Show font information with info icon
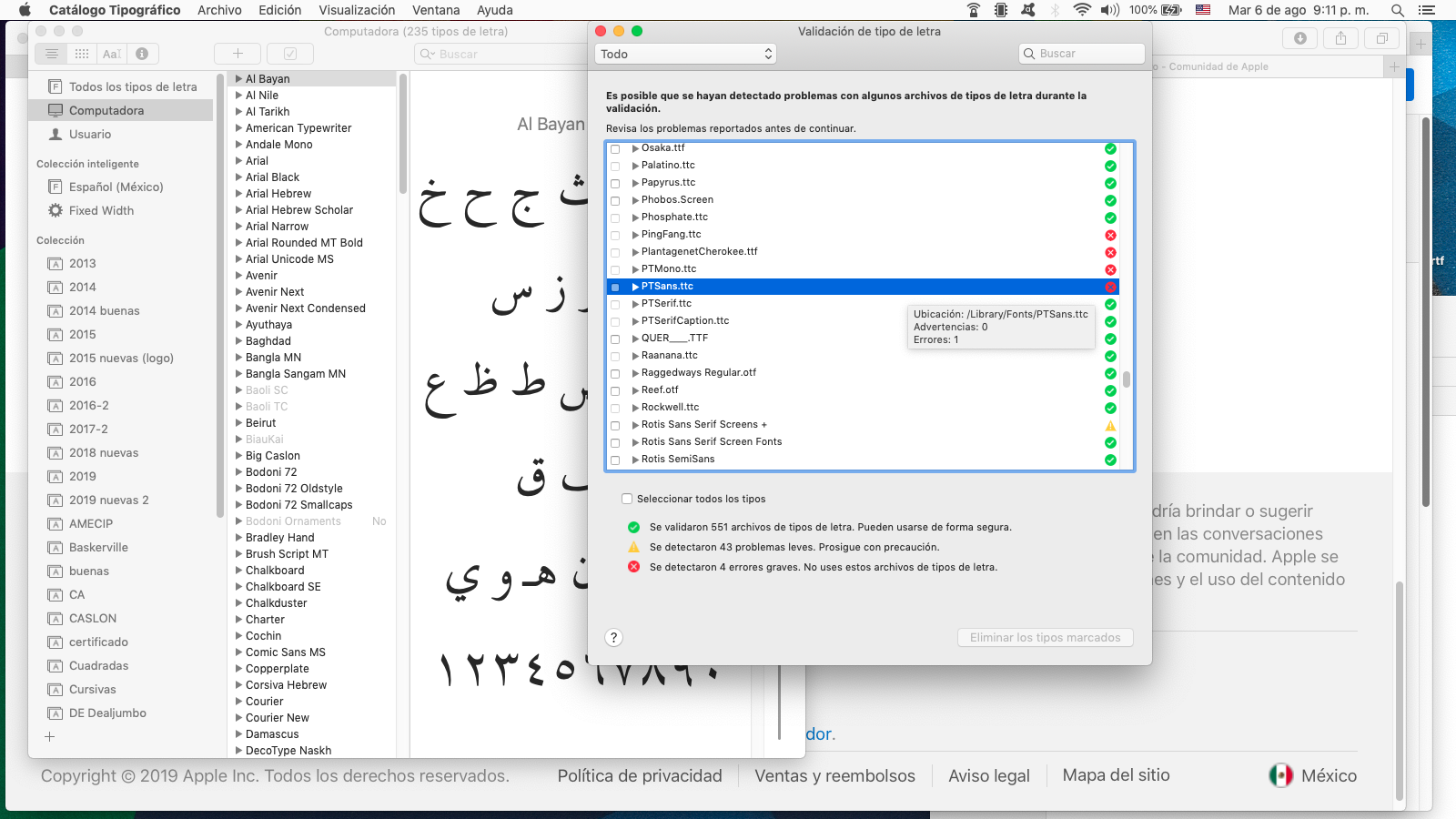1456x819 pixels. pyautogui.click(x=142, y=54)
